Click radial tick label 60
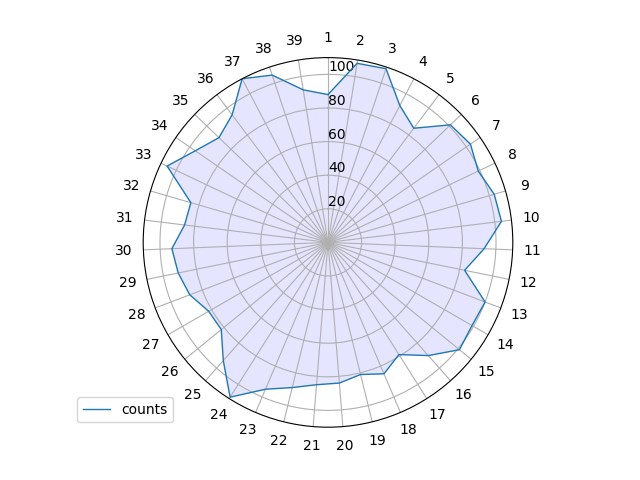Viewport: 640px width, 480px height. coord(337,134)
